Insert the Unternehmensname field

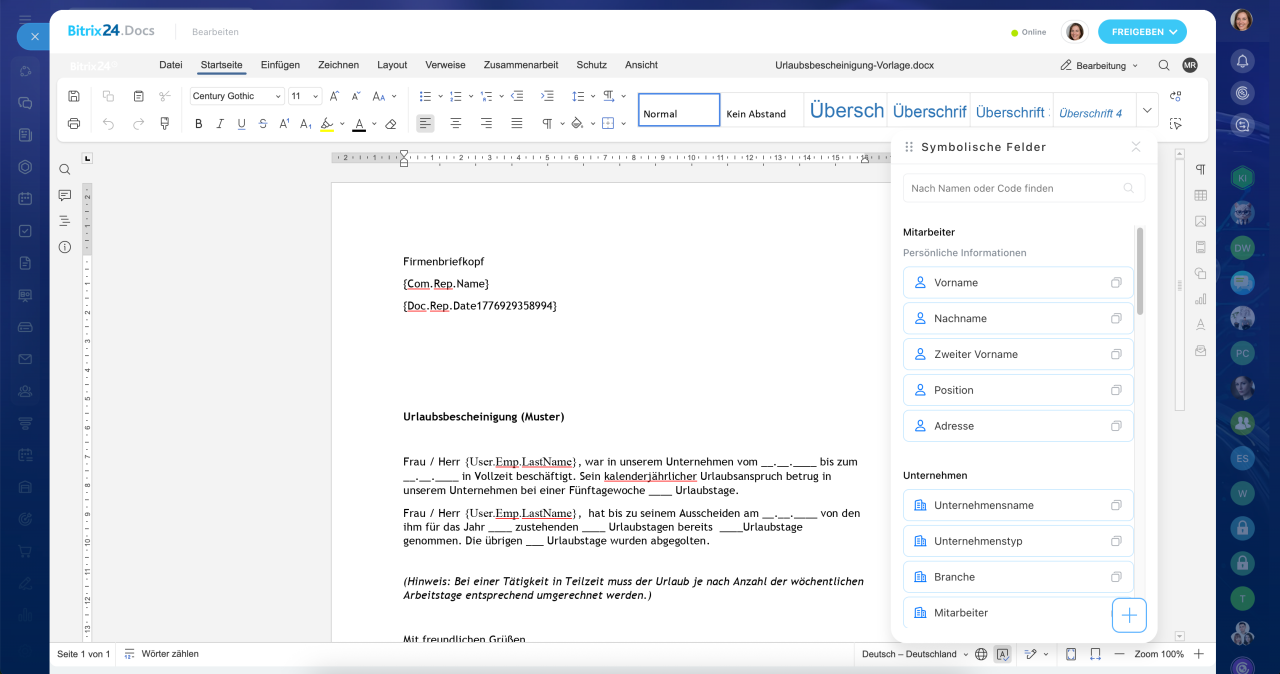click(1018, 506)
